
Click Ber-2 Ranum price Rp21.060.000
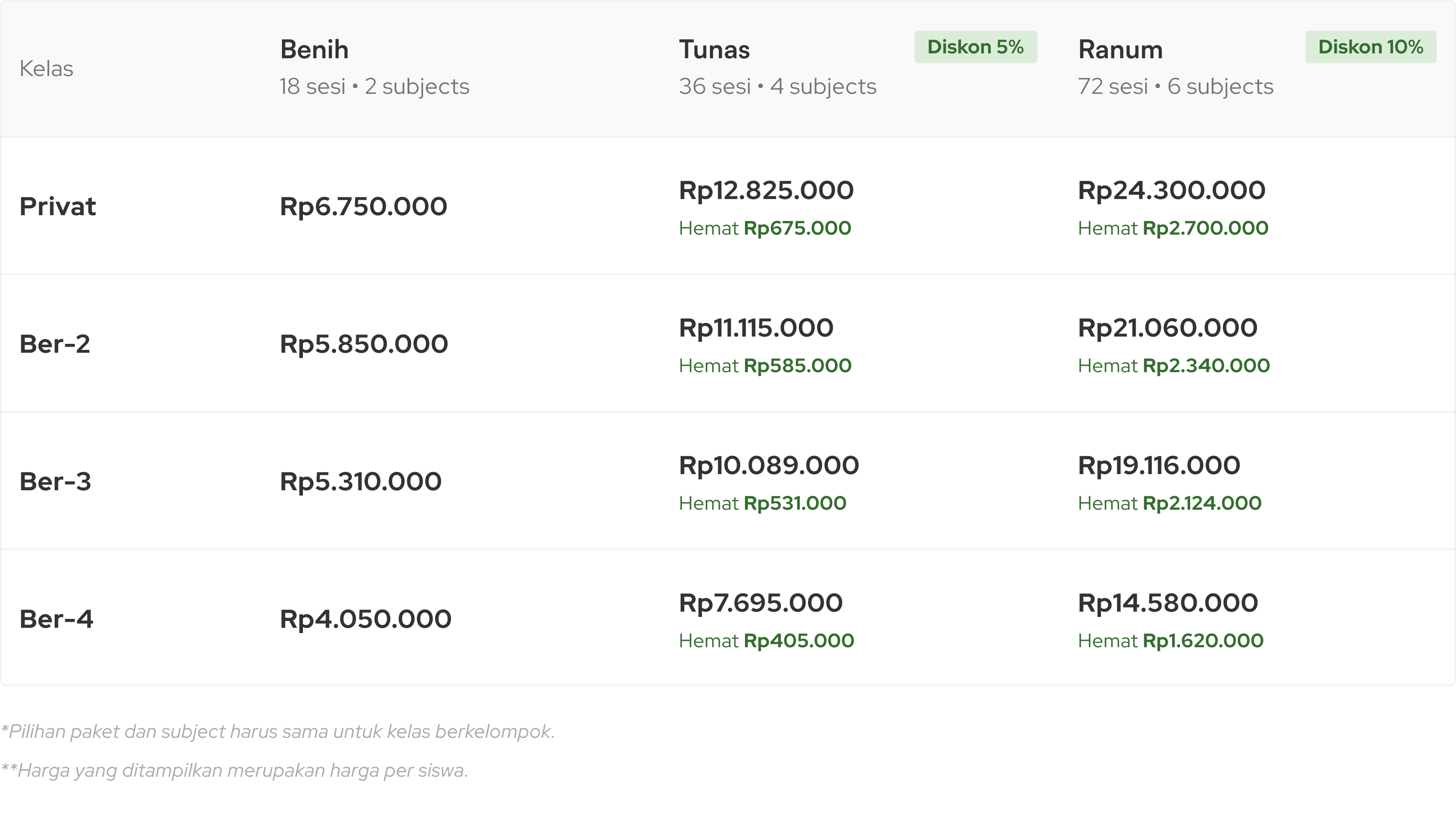pyautogui.click(x=1167, y=328)
